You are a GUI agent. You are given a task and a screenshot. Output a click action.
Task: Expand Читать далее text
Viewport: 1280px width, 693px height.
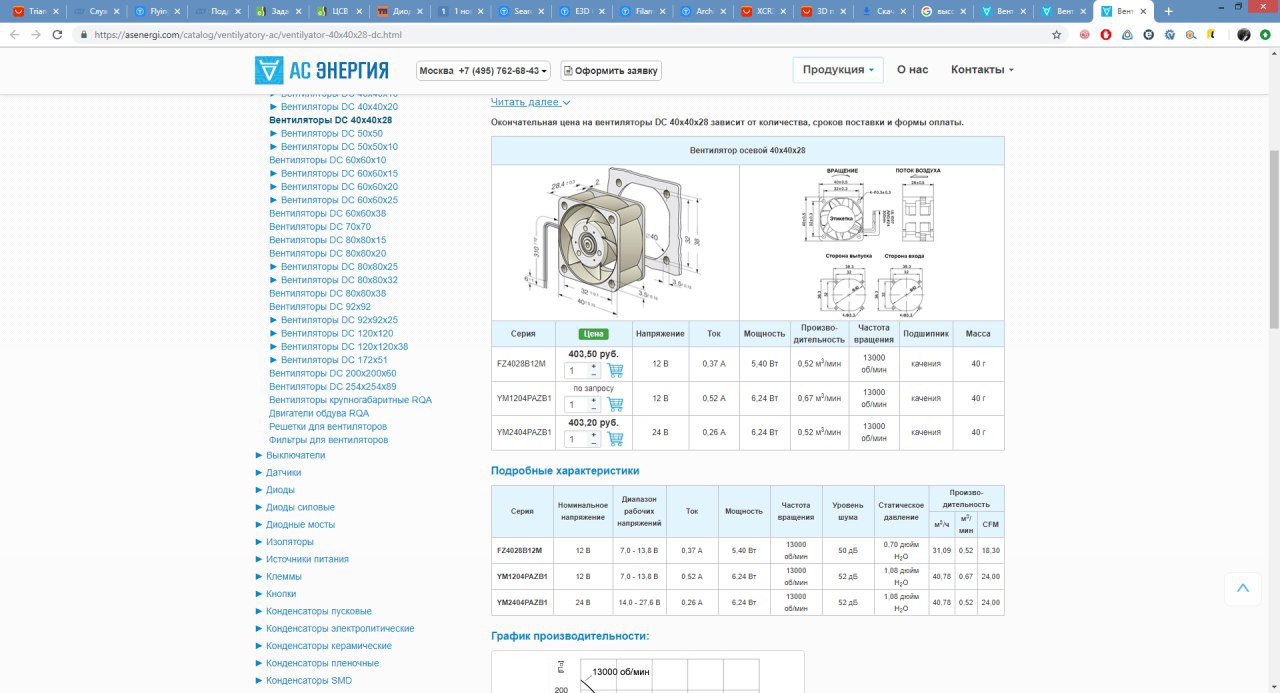(x=530, y=102)
